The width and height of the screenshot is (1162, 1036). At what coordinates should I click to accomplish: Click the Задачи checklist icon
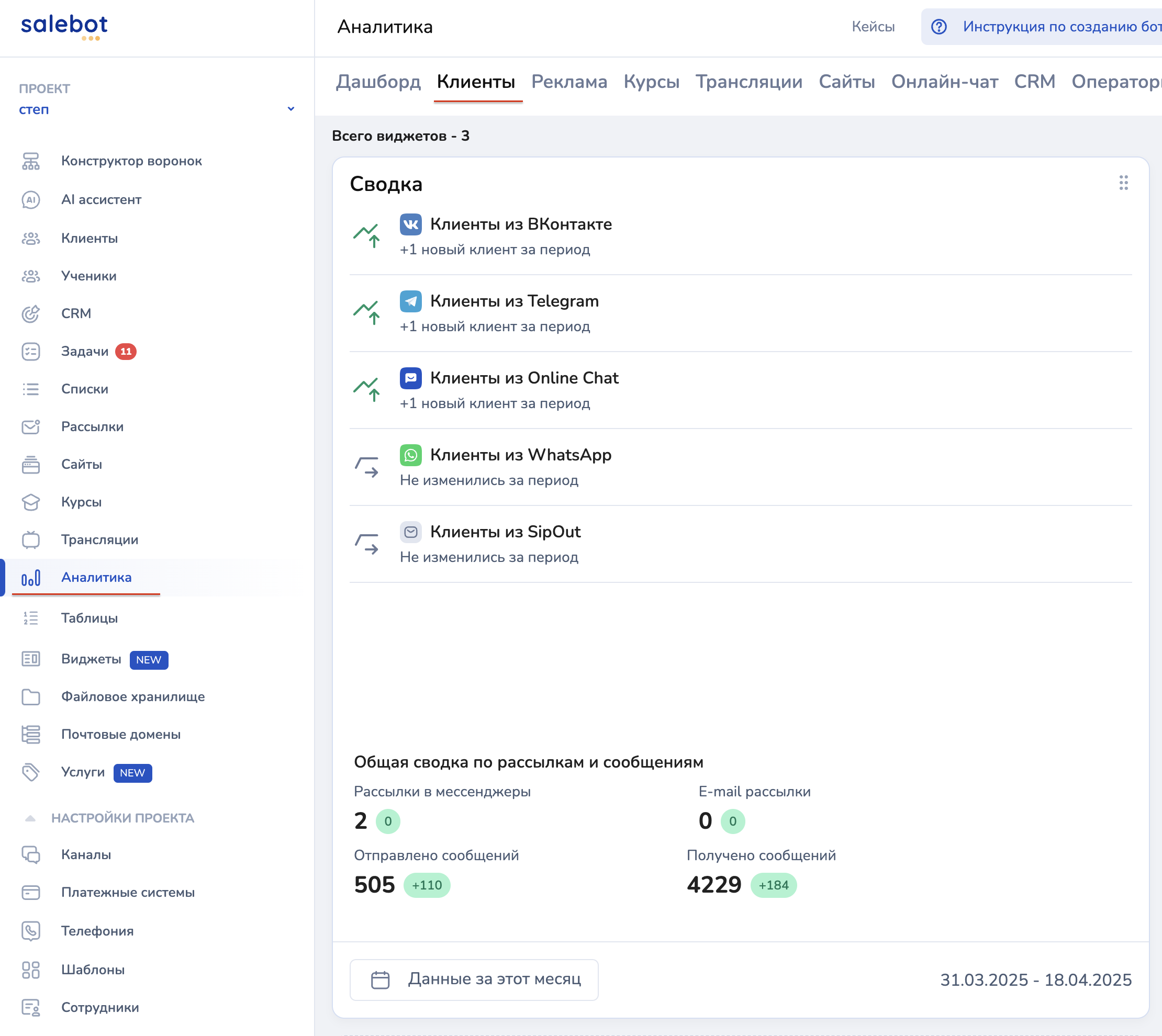pyautogui.click(x=31, y=351)
